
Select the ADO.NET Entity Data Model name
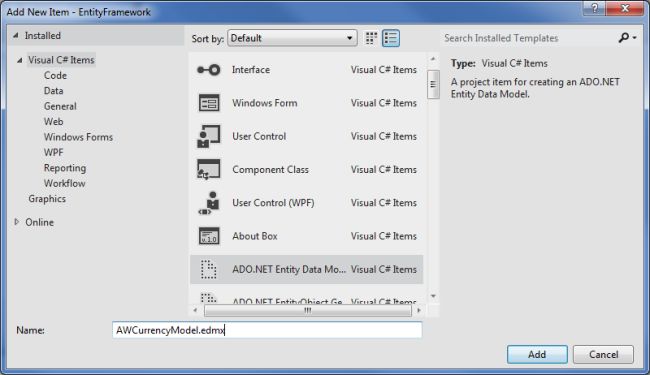point(289,269)
